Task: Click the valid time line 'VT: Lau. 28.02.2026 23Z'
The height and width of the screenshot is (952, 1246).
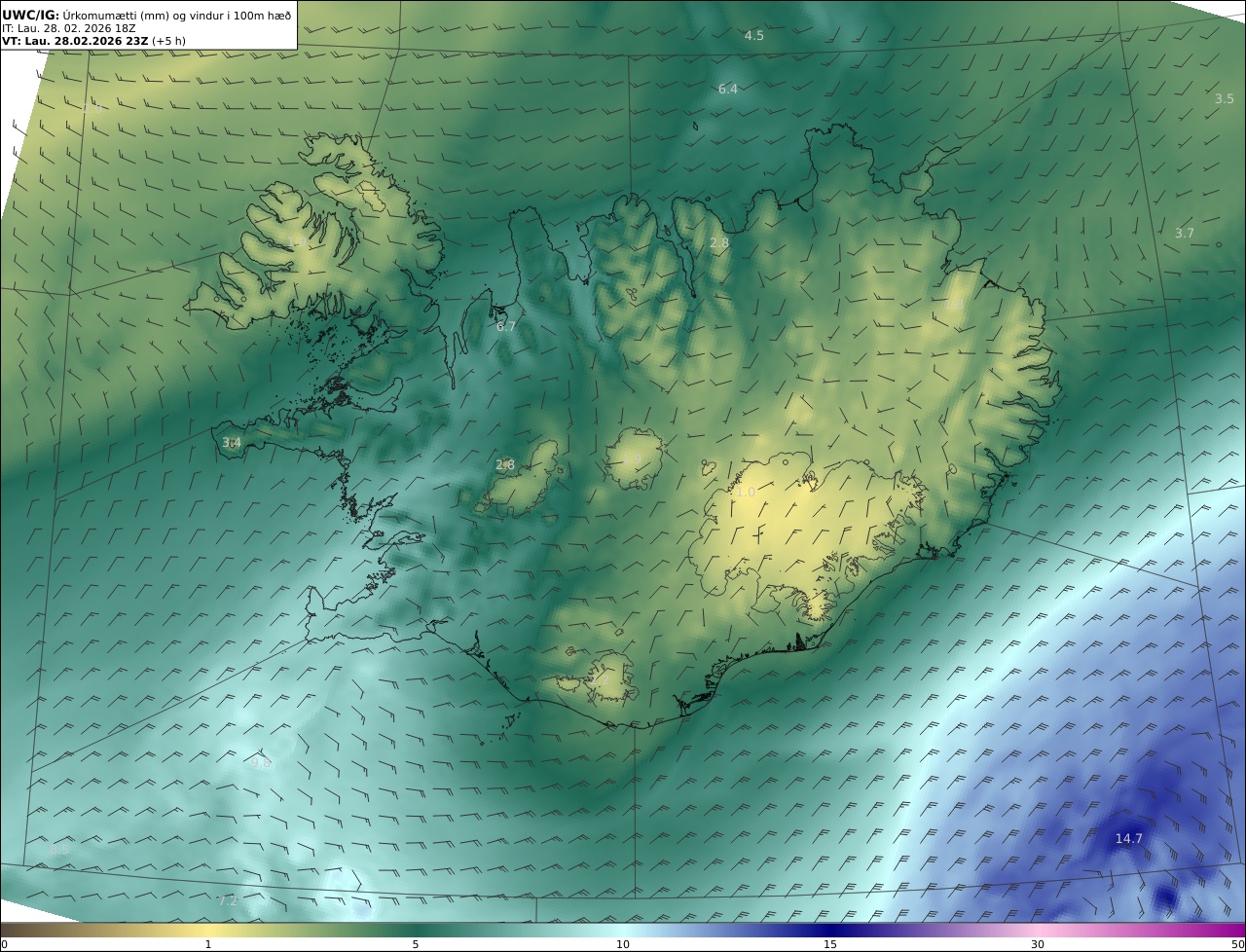Action: (76, 41)
